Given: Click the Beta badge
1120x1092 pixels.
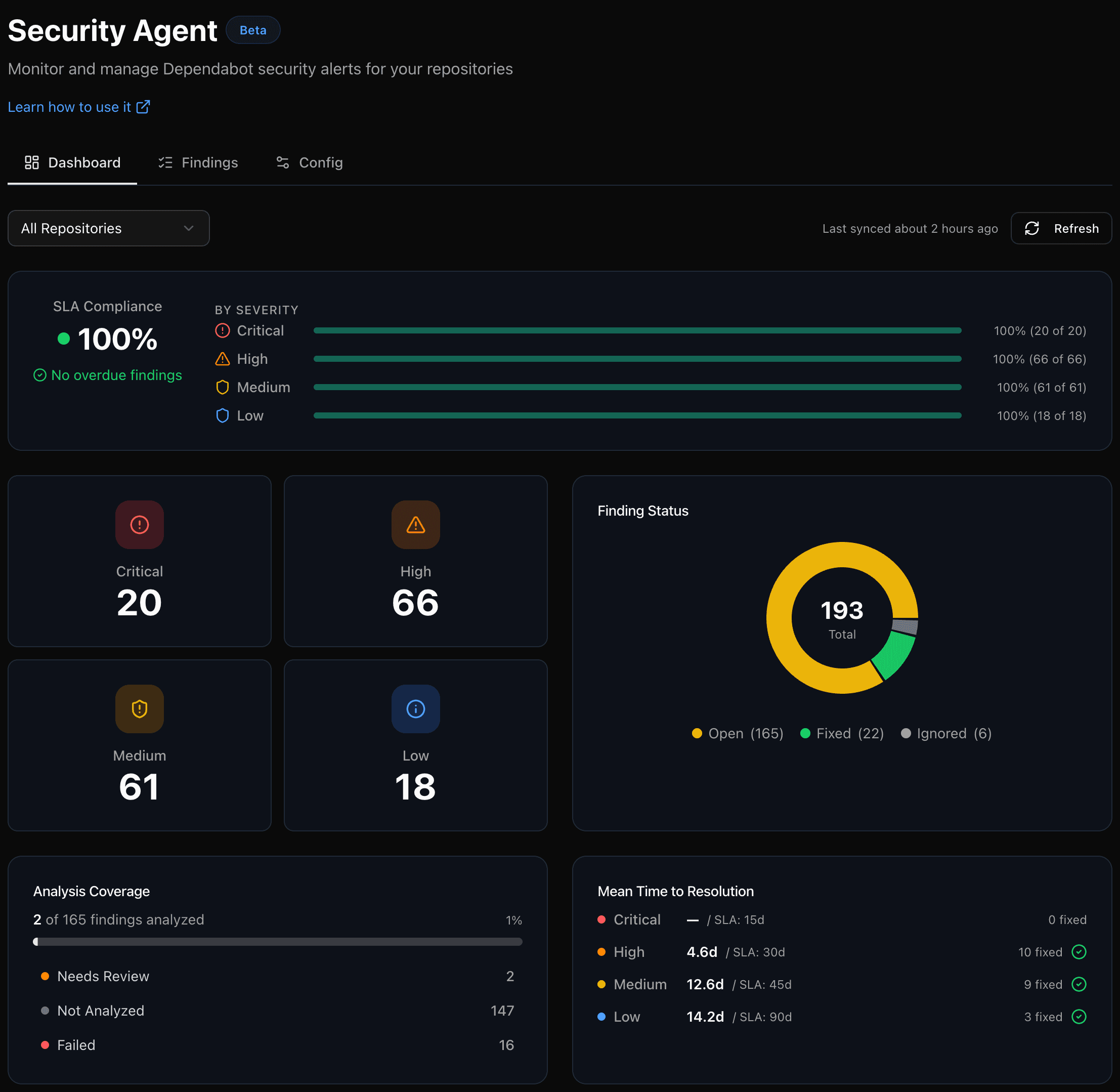Looking at the screenshot, I should (x=253, y=30).
